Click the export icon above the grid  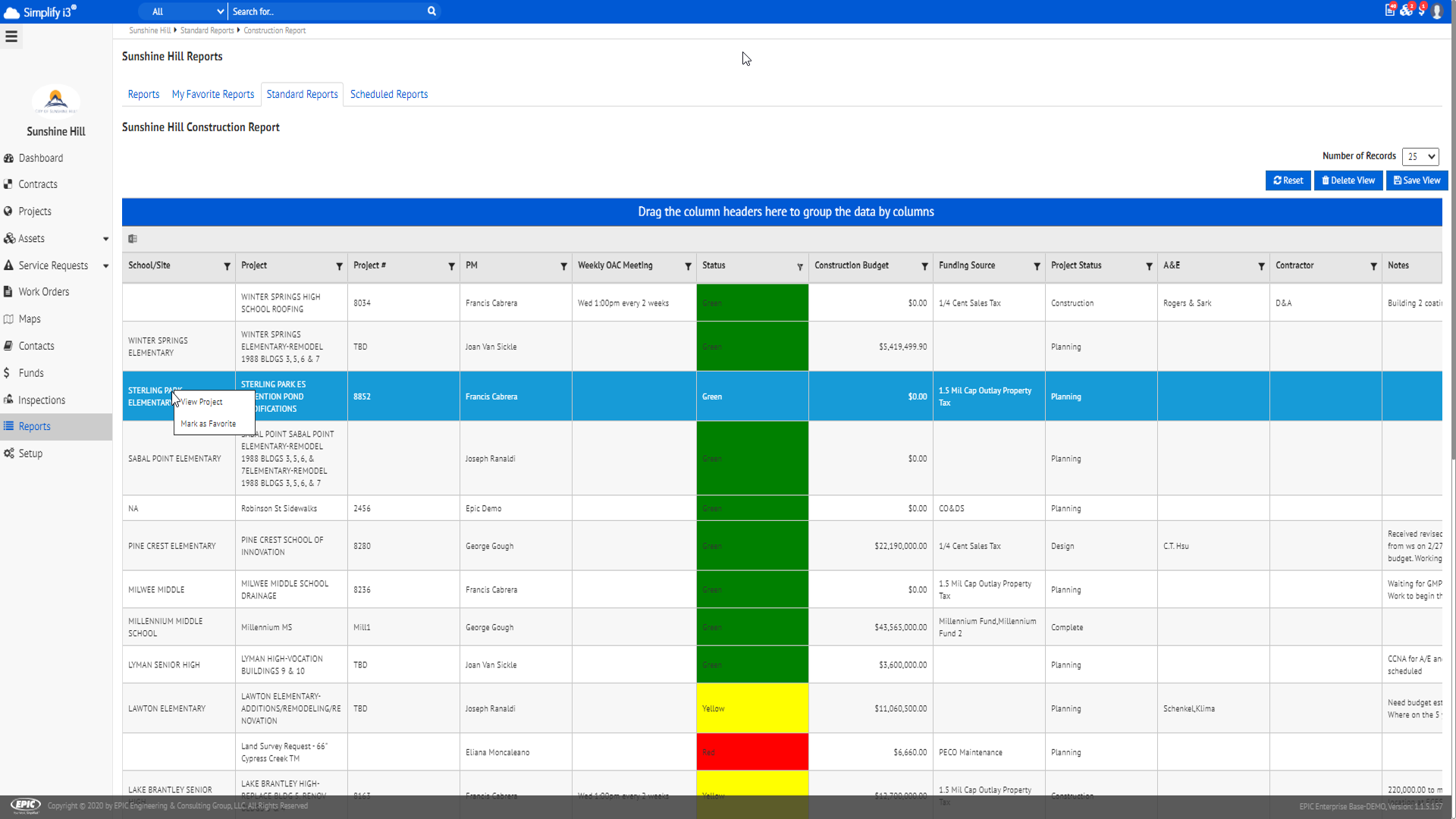point(133,239)
